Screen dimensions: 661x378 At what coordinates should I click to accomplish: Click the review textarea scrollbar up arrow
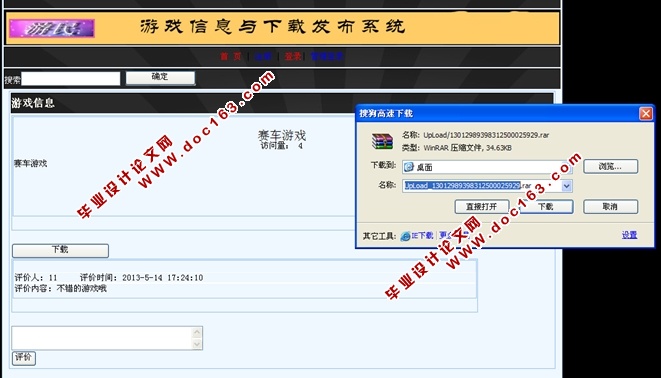[197, 332]
